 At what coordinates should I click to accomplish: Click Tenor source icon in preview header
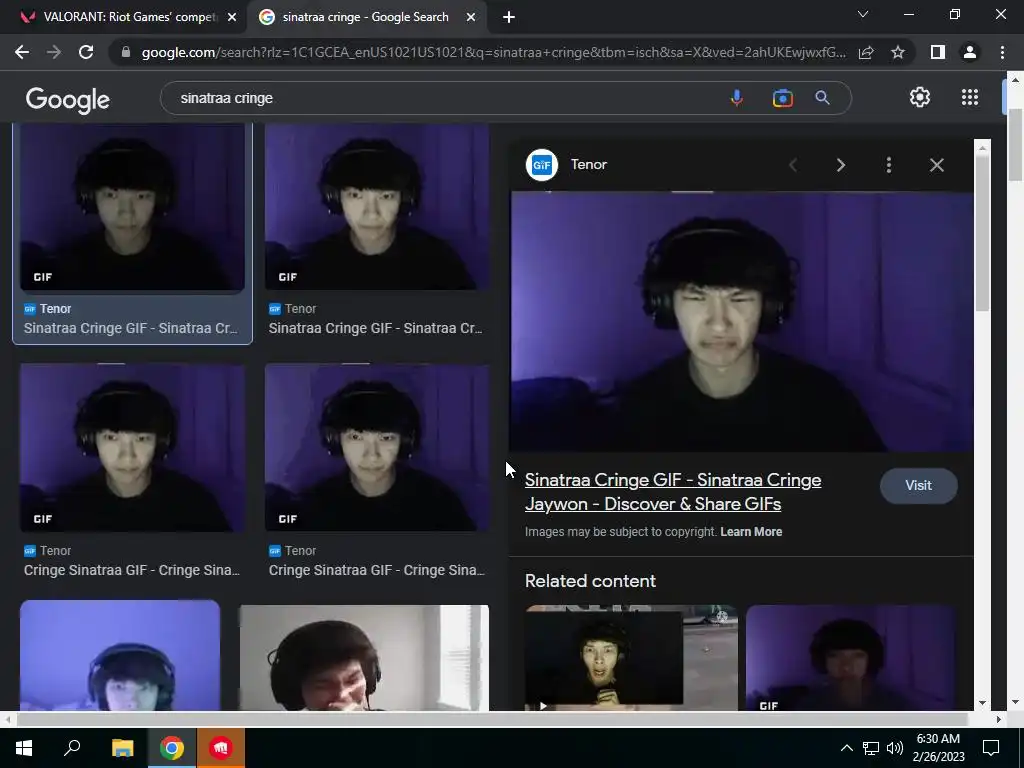click(x=542, y=165)
